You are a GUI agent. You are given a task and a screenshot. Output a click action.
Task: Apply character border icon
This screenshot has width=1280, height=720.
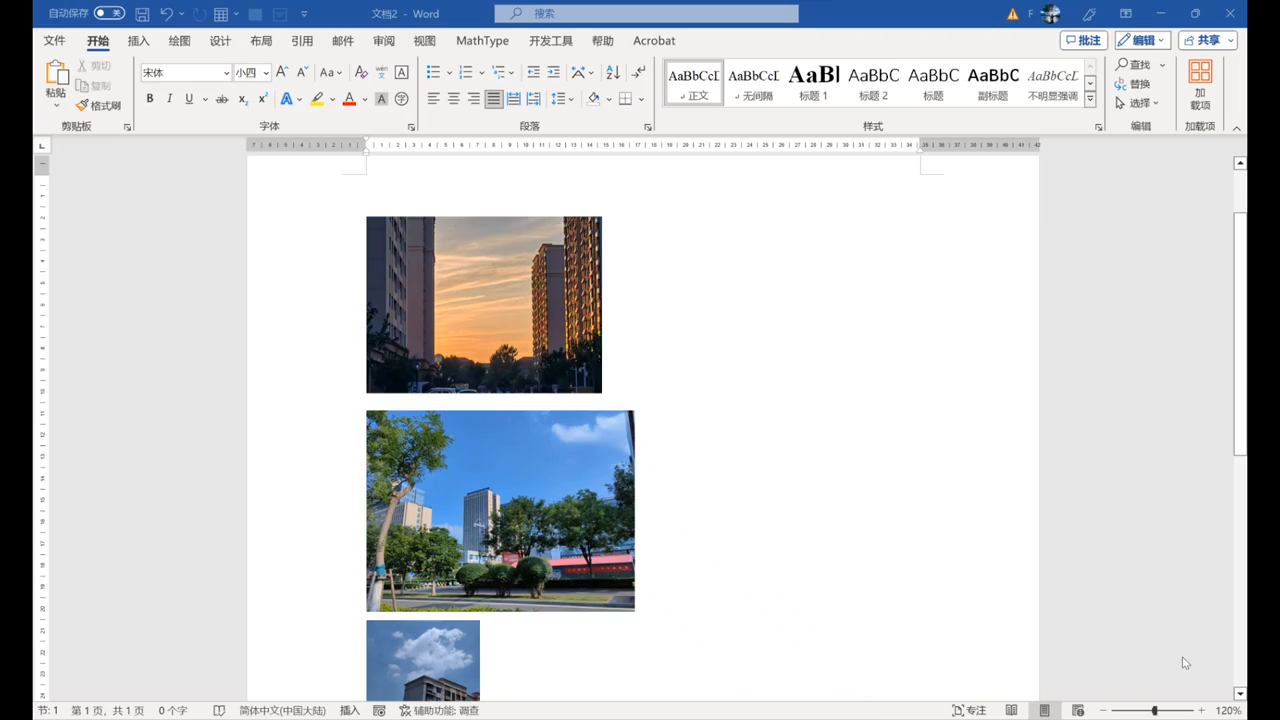(x=401, y=72)
